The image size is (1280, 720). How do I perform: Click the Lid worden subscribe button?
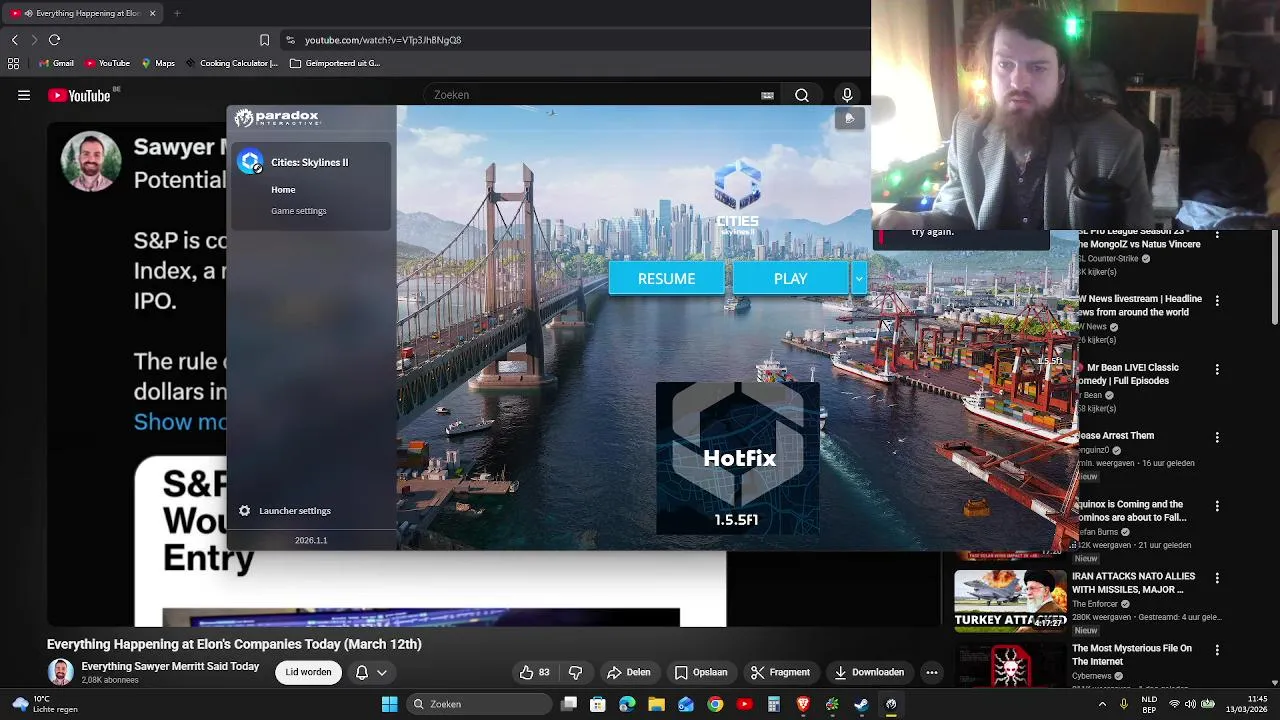coord(308,672)
